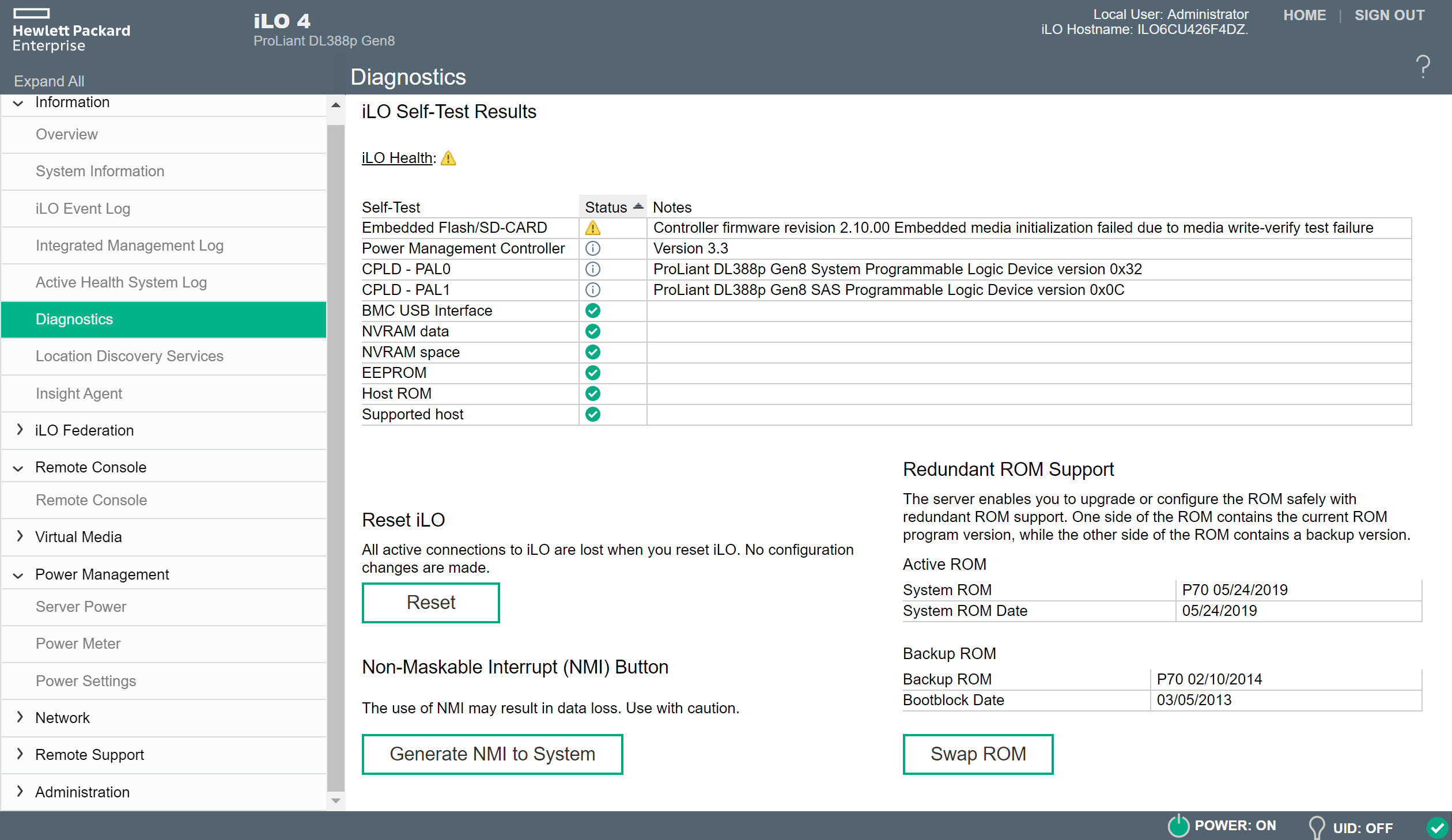Click the green health checkmark in the footer corner
The height and width of the screenshot is (840, 1452).
coord(1437,827)
